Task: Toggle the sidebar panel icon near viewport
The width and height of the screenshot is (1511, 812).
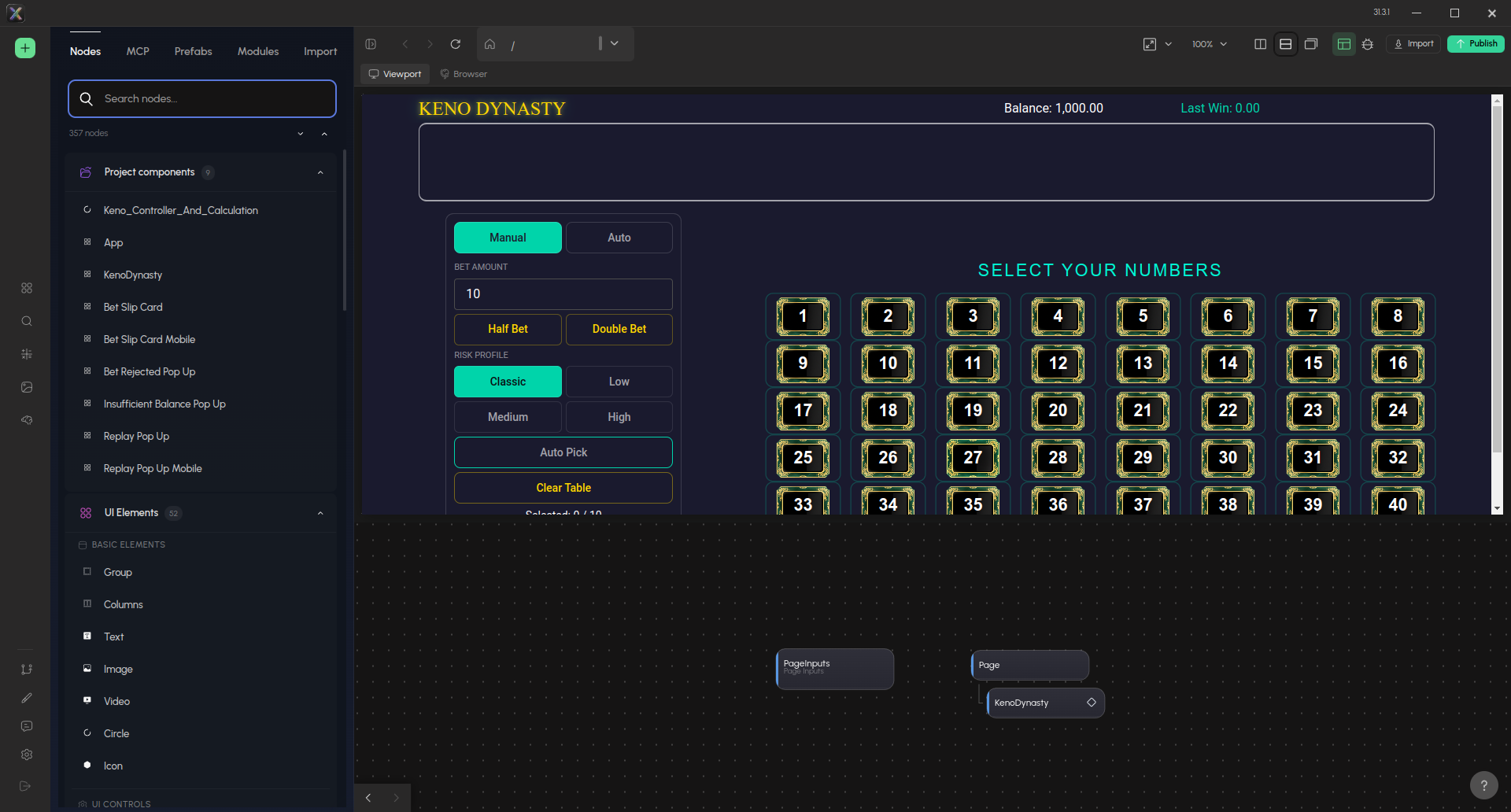Action: (371, 44)
